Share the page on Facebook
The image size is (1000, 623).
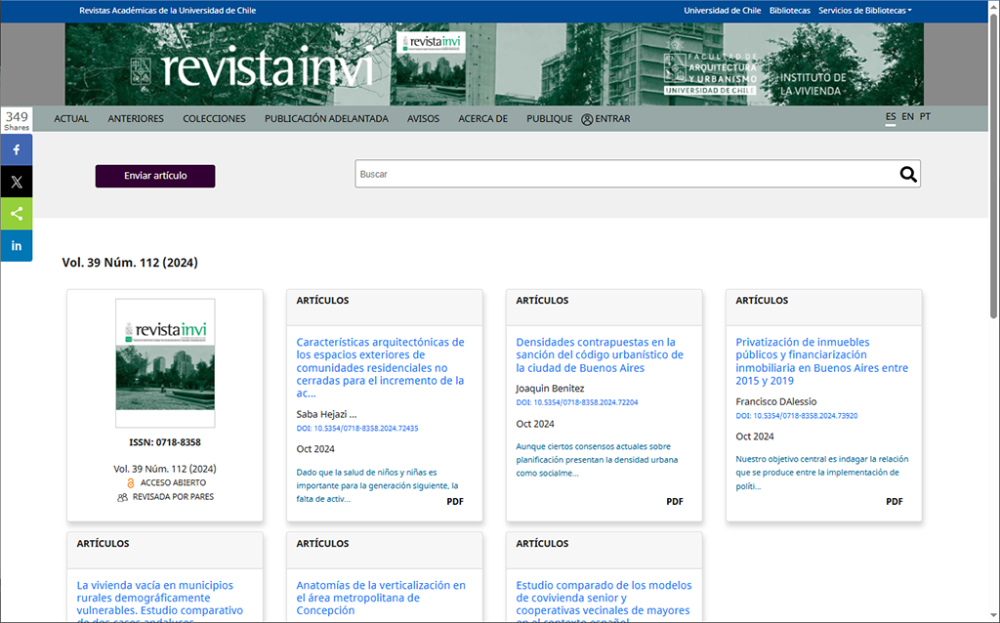(x=16, y=149)
